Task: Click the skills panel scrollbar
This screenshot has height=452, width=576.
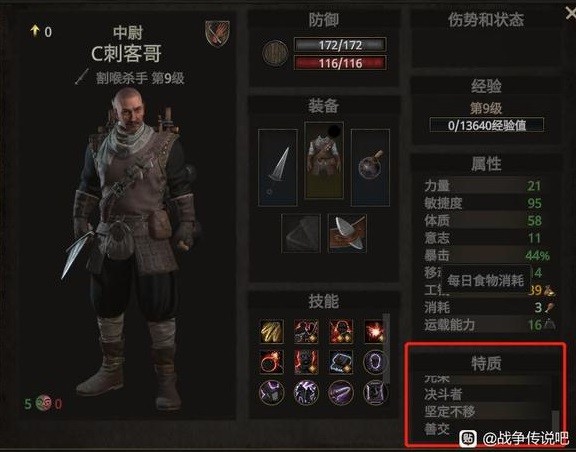Action: [386, 349]
